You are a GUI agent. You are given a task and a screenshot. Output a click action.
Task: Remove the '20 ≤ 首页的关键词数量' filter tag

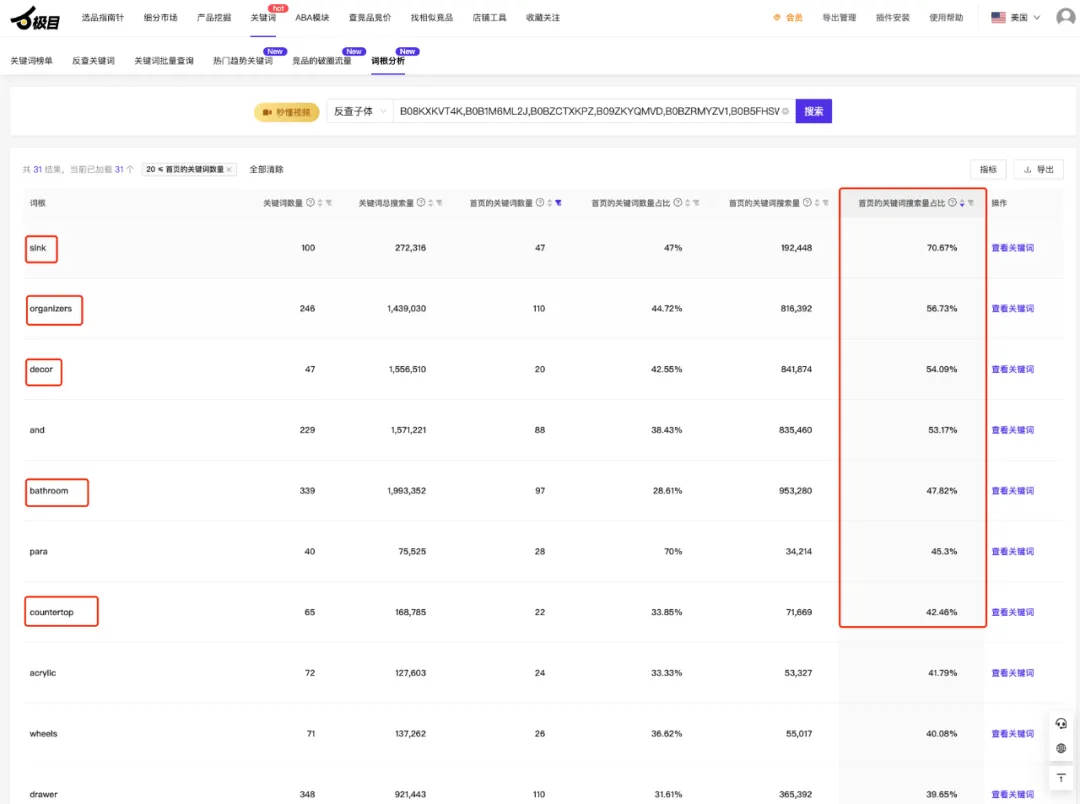[229, 169]
